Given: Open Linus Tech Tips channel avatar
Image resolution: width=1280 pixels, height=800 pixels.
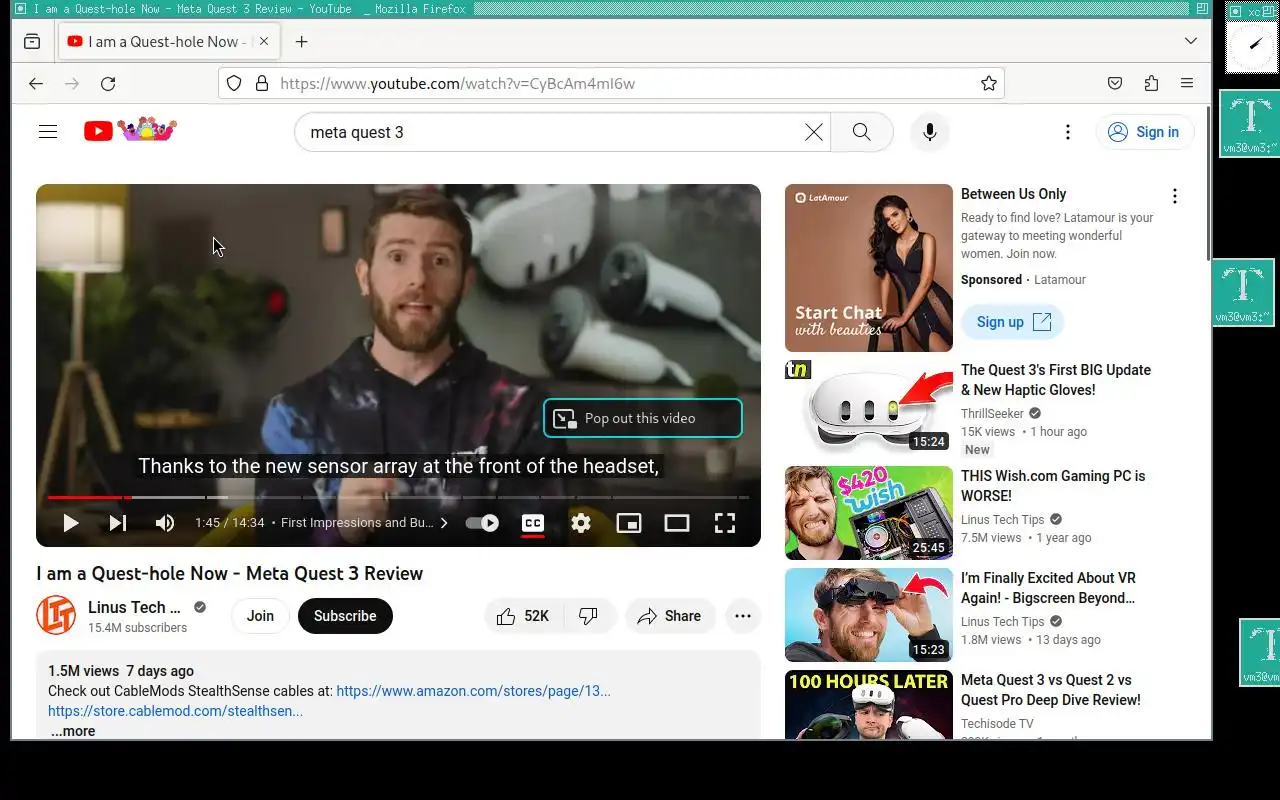Looking at the screenshot, I should (56, 616).
